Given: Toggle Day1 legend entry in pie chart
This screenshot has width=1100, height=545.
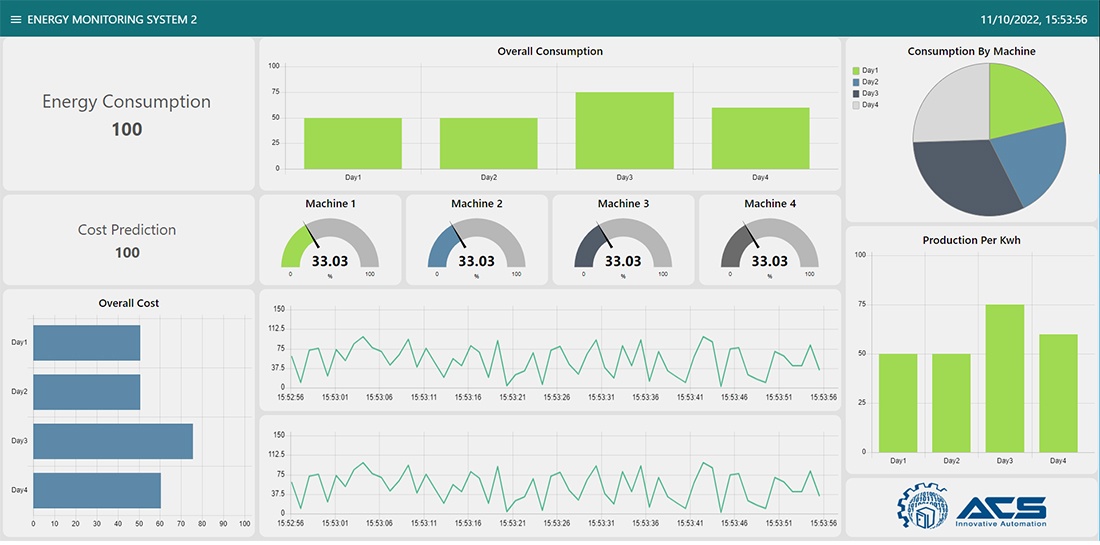Looking at the screenshot, I should [865, 70].
